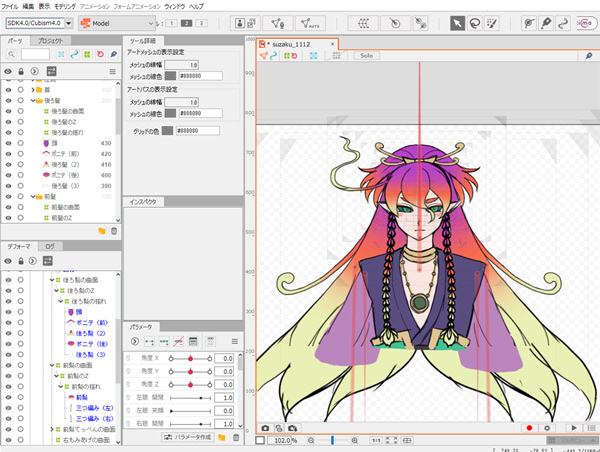Toggle visibility of 前髪 folder
The height and width of the screenshot is (452, 600).
(x=8, y=196)
